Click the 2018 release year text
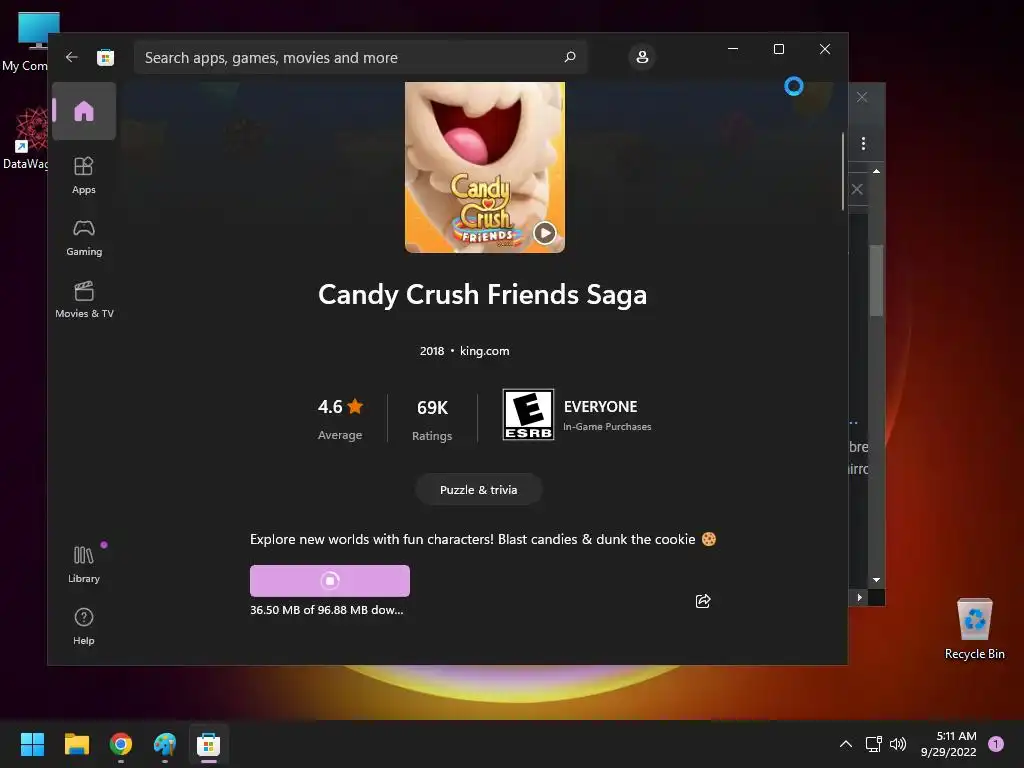1024x768 pixels. pos(432,351)
